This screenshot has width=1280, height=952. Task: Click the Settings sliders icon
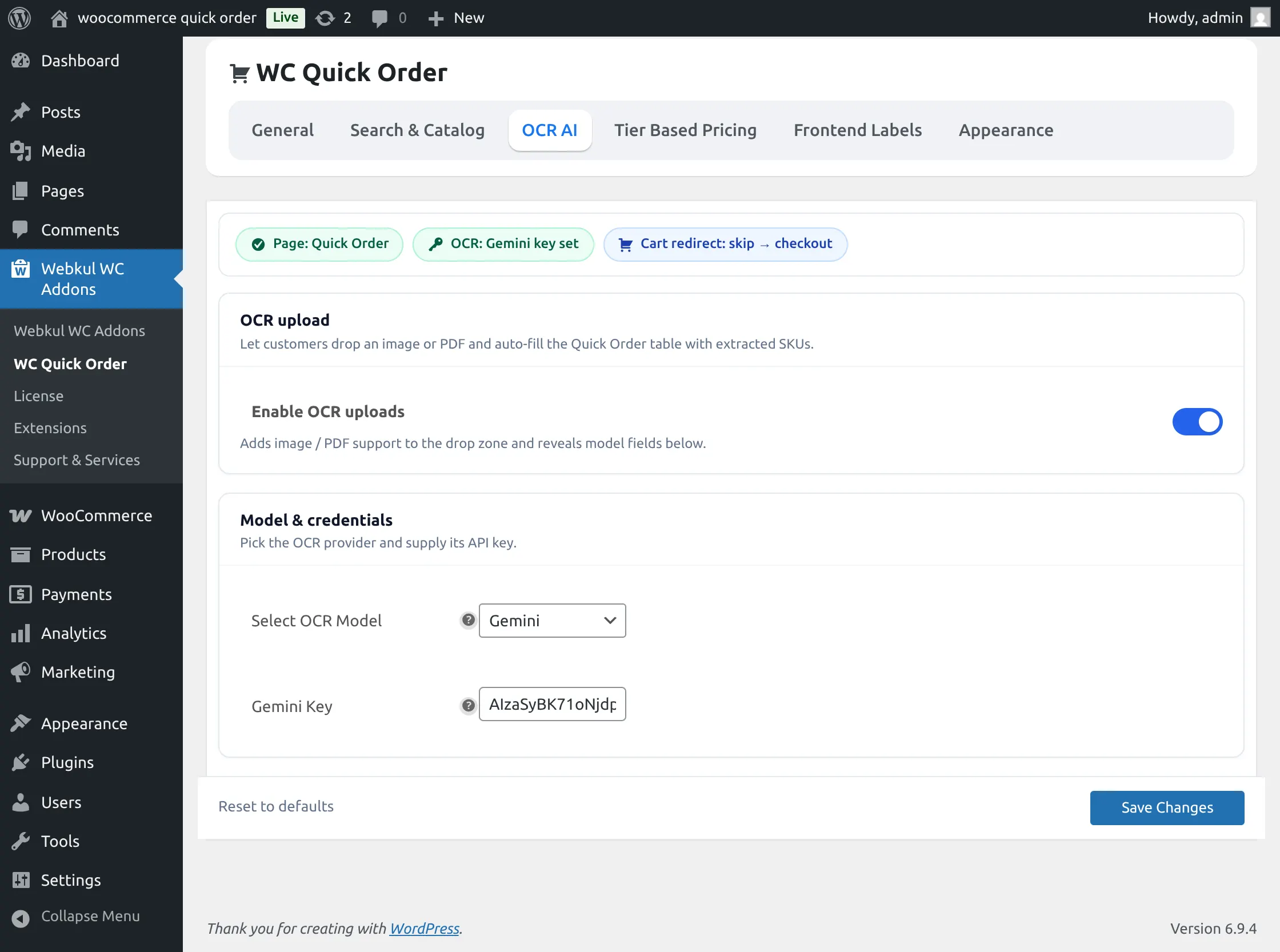tap(21, 880)
